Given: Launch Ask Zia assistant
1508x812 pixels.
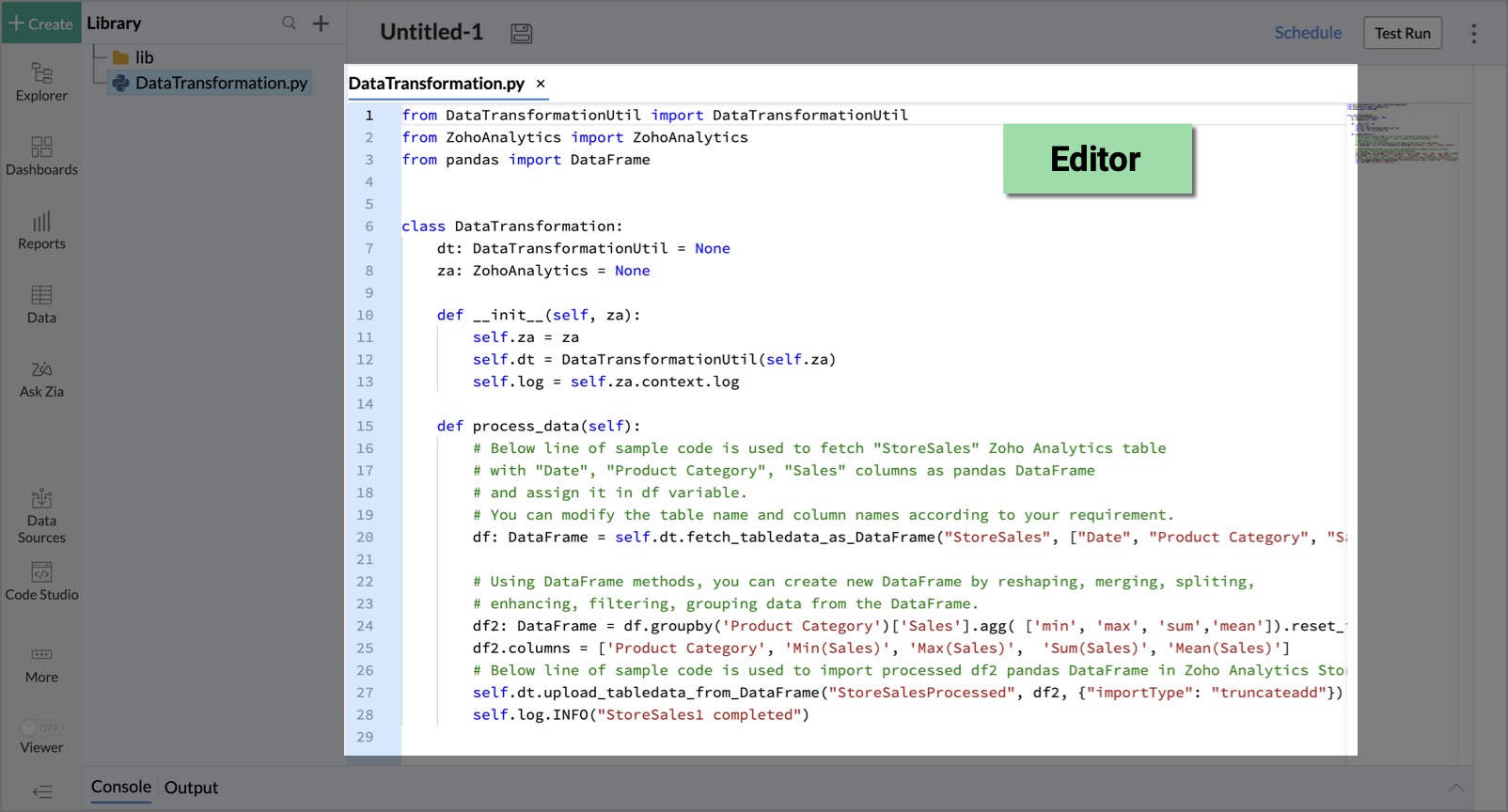Looking at the screenshot, I should [x=41, y=378].
